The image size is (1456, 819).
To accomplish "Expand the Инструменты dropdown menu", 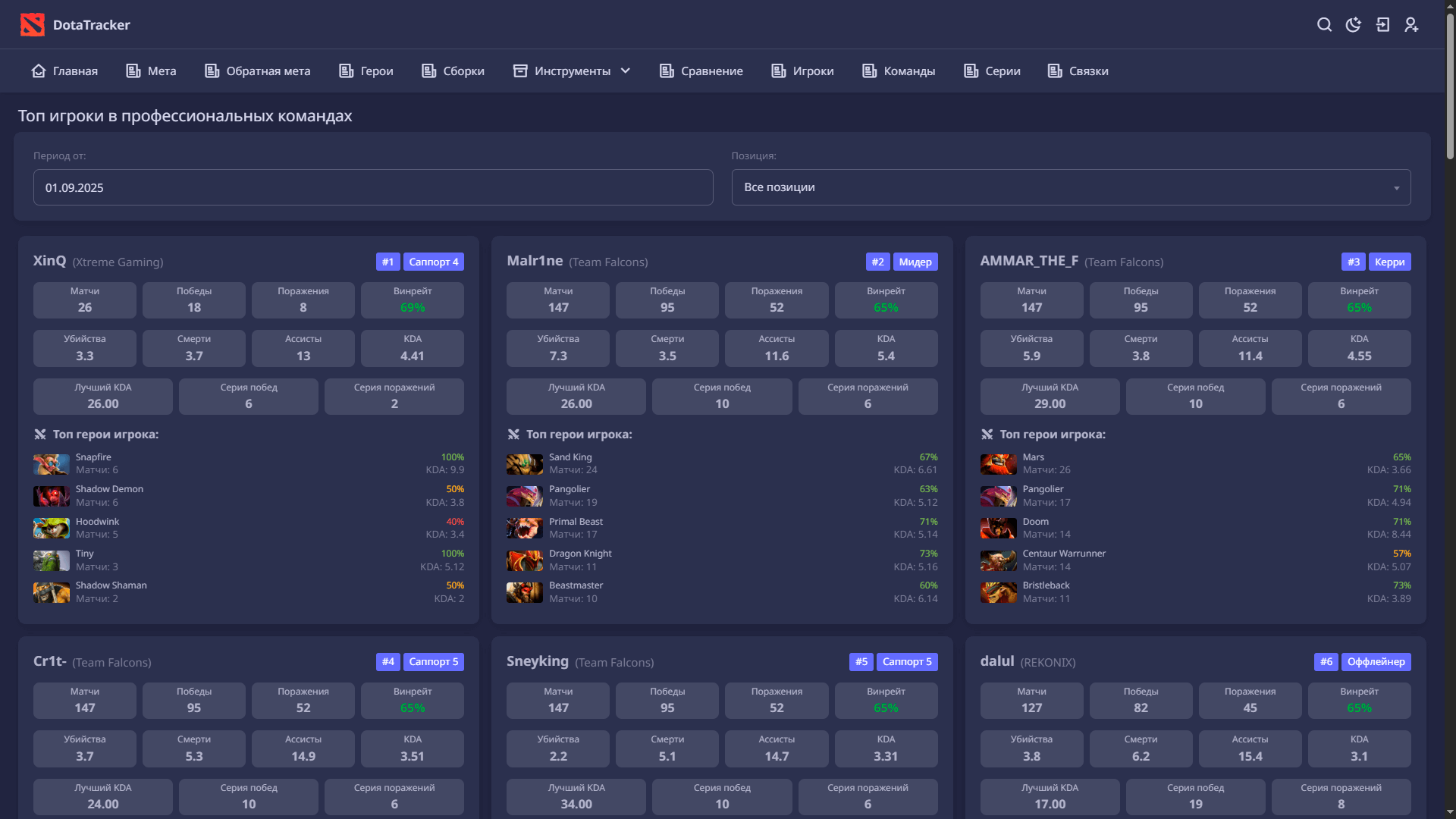I will pyautogui.click(x=572, y=71).
